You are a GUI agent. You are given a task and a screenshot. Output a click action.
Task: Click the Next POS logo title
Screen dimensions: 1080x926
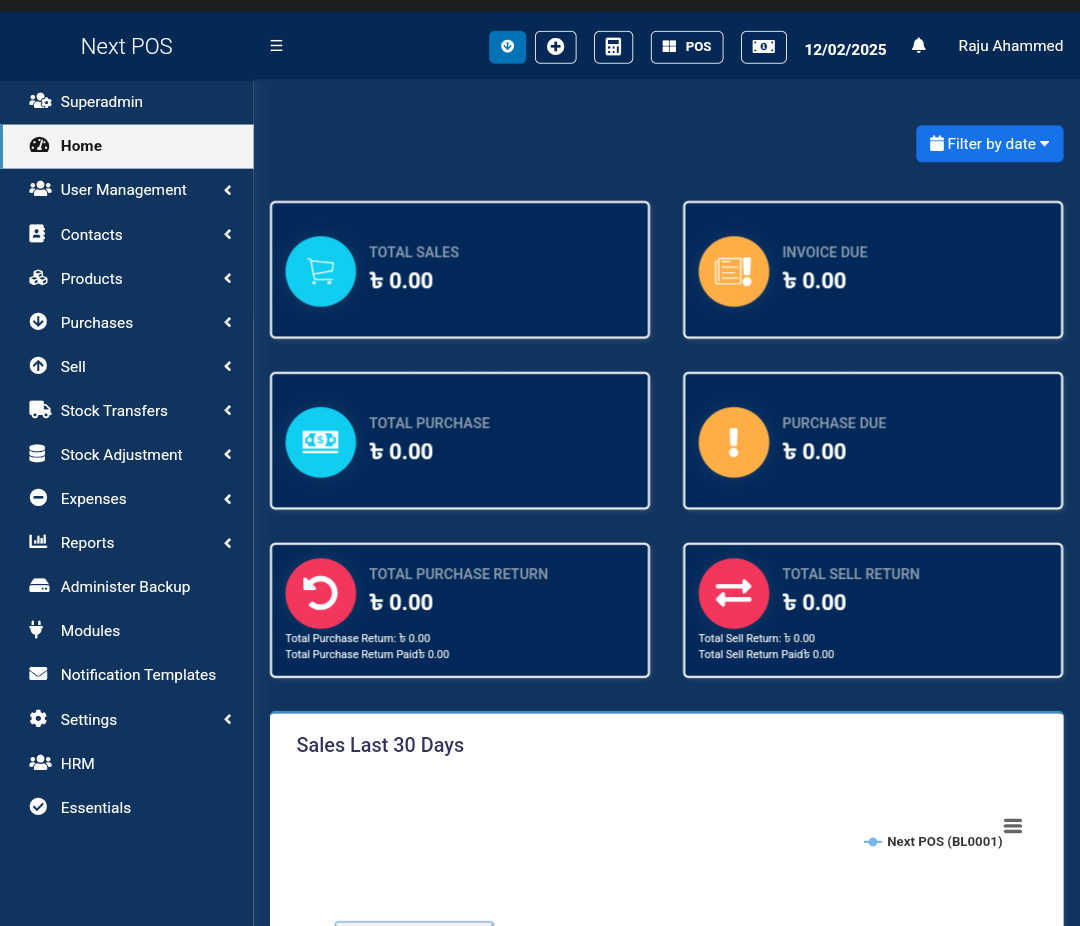(126, 47)
